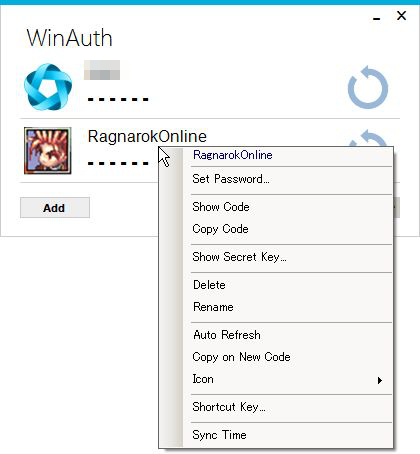The image size is (420, 454).
Task: Click hidden code dashes of first authenticator
Action: coord(118,99)
